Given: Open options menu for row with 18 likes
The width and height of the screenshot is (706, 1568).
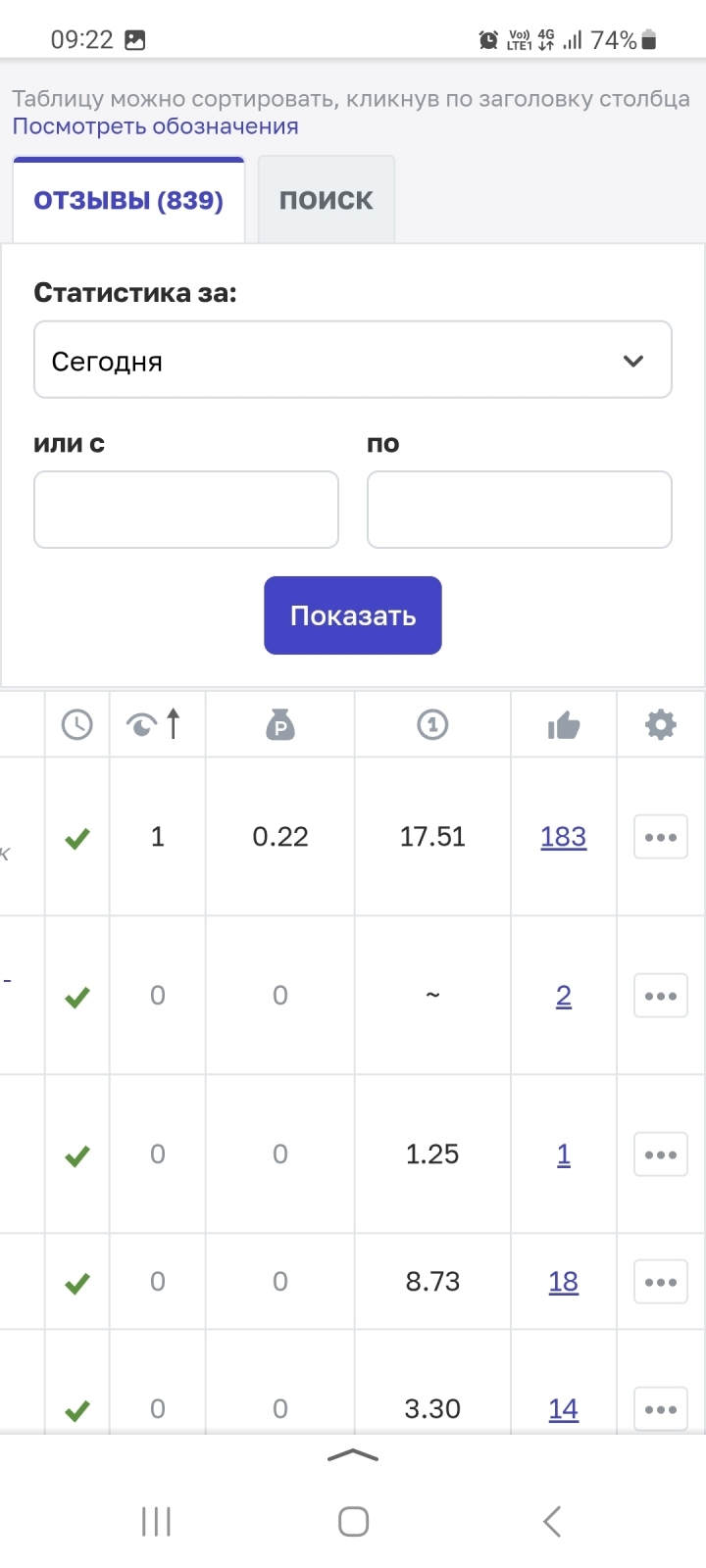Looking at the screenshot, I should [x=661, y=1282].
